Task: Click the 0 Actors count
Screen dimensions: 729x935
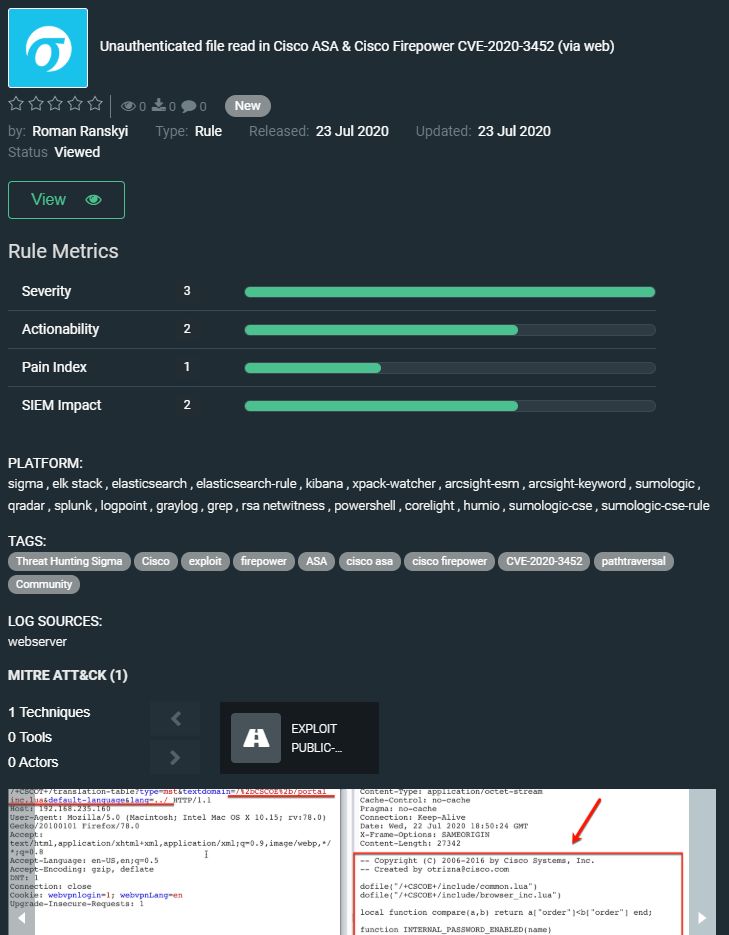Action: pos(33,762)
